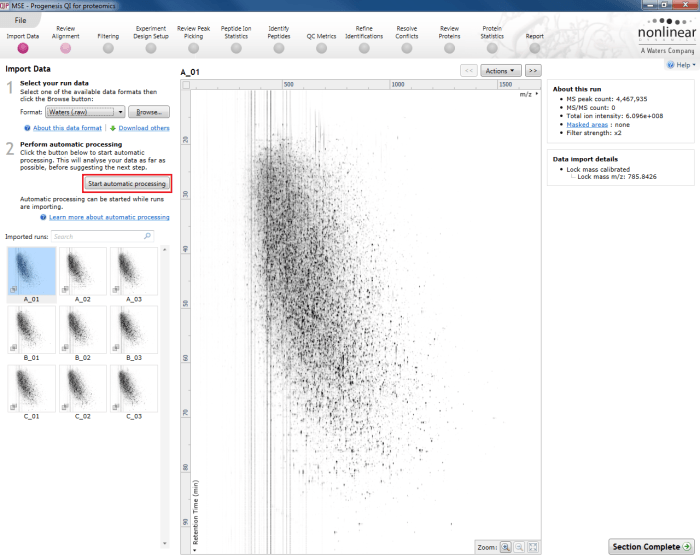Open the Help menu

coord(682,65)
